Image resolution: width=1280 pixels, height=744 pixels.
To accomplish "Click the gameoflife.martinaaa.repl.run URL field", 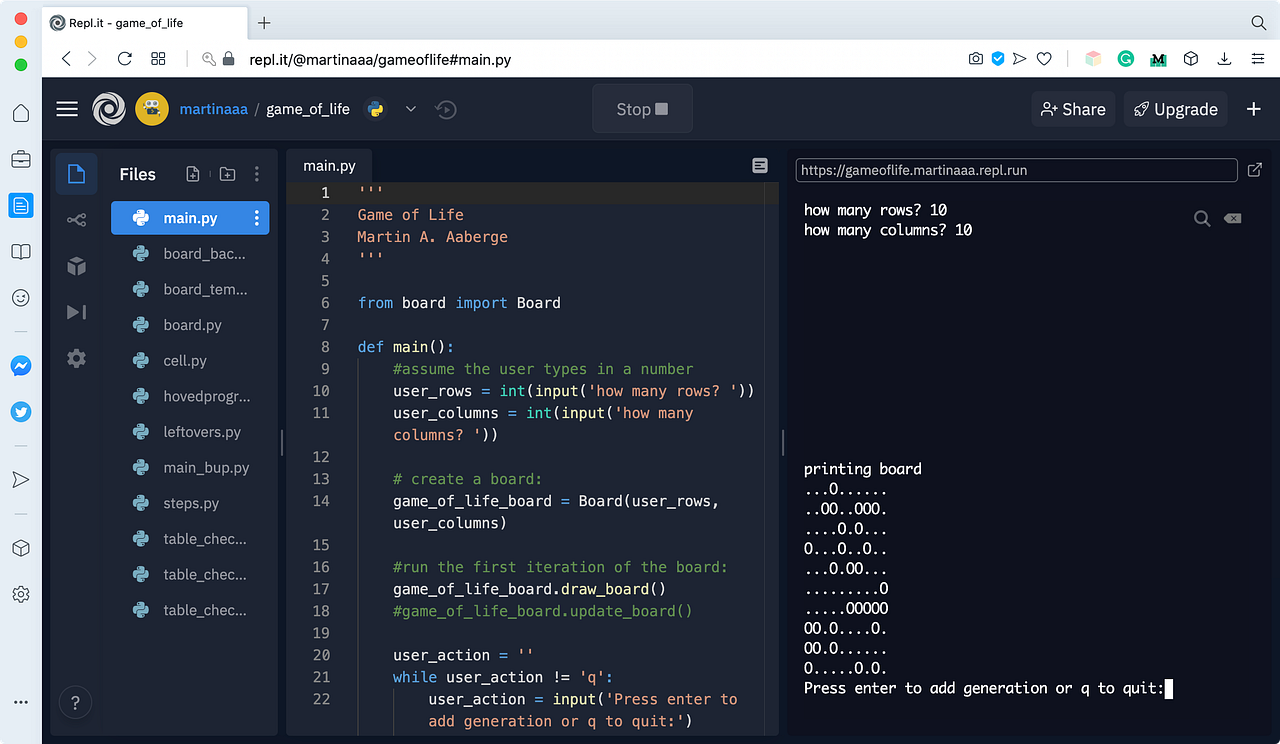I will click(1016, 170).
